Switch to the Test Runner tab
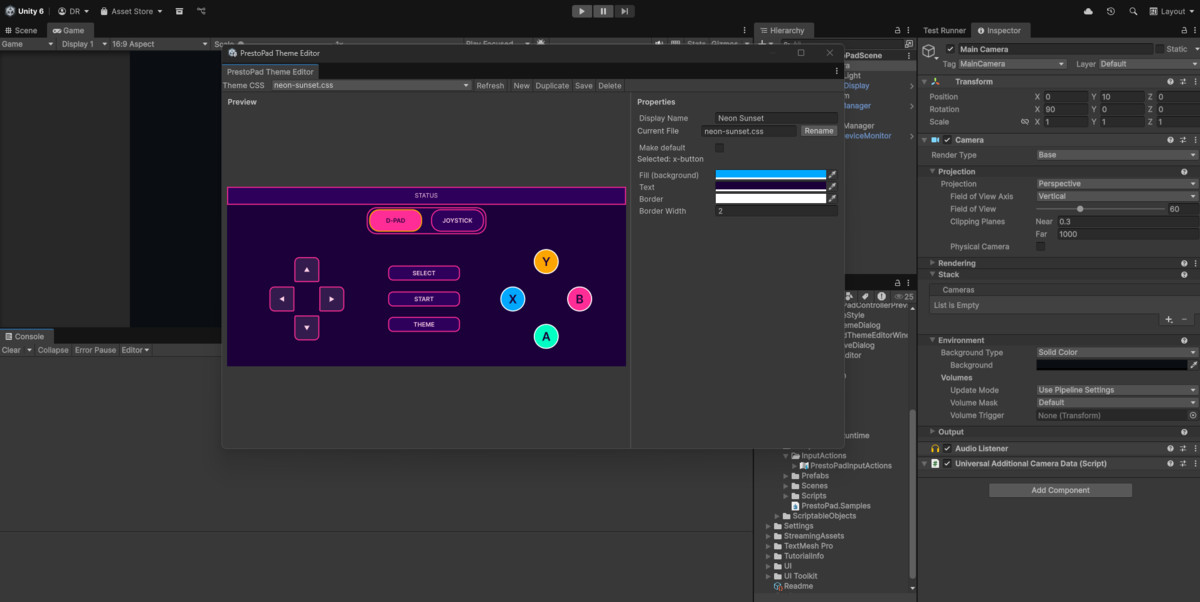This screenshot has width=1200, height=602. (x=944, y=31)
